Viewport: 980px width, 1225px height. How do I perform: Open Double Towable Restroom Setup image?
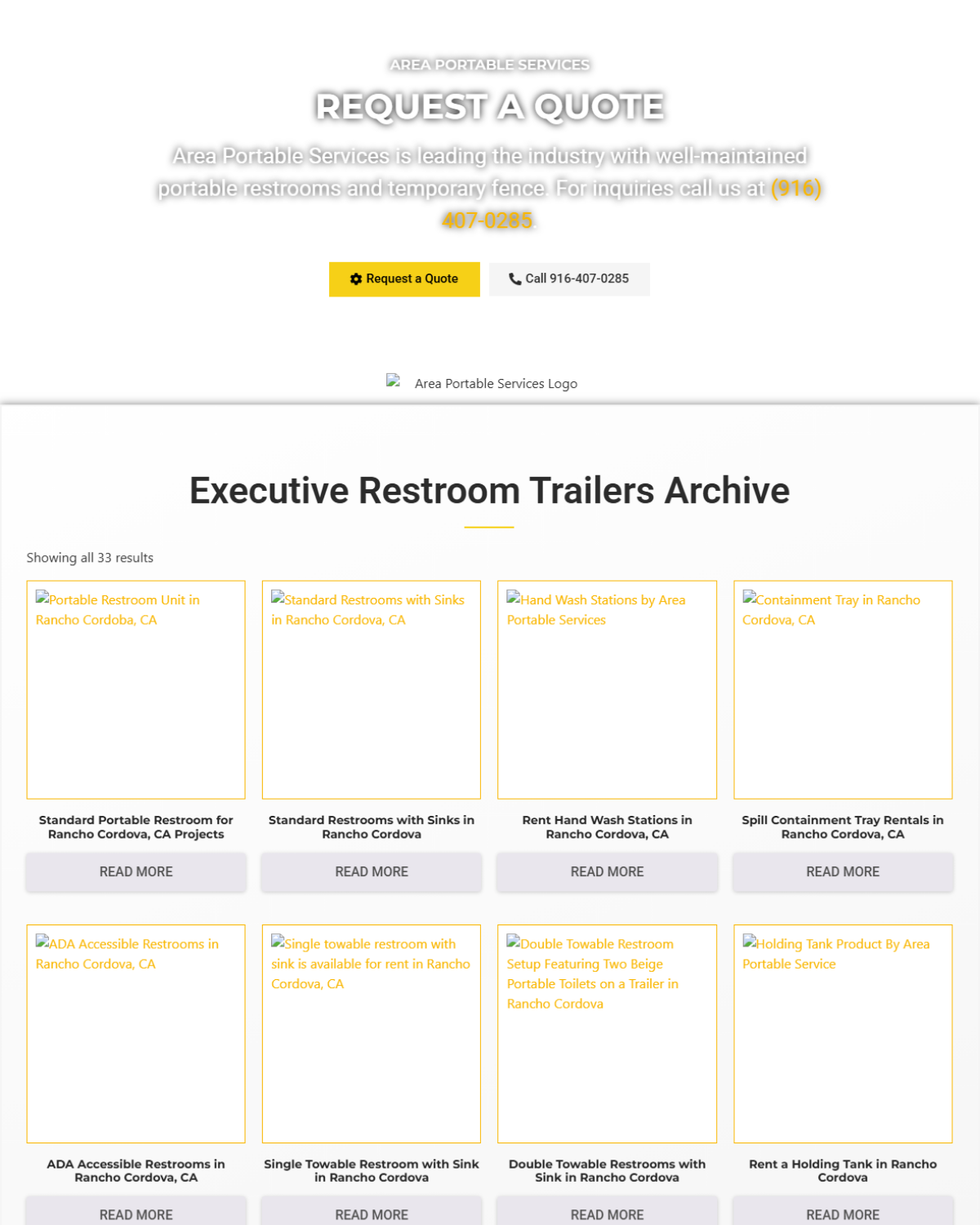(607, 1033)
